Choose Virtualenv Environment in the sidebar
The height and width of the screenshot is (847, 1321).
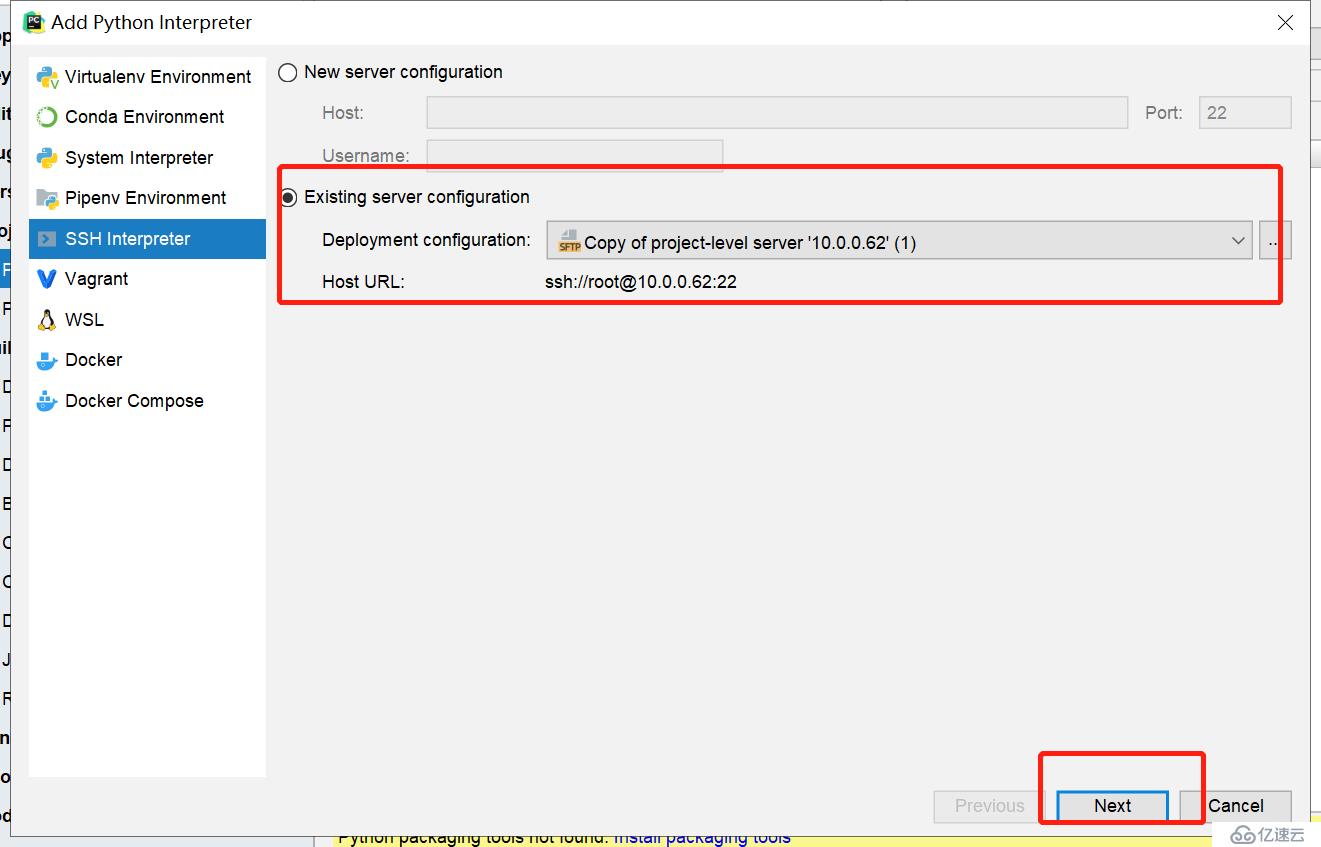147,77
